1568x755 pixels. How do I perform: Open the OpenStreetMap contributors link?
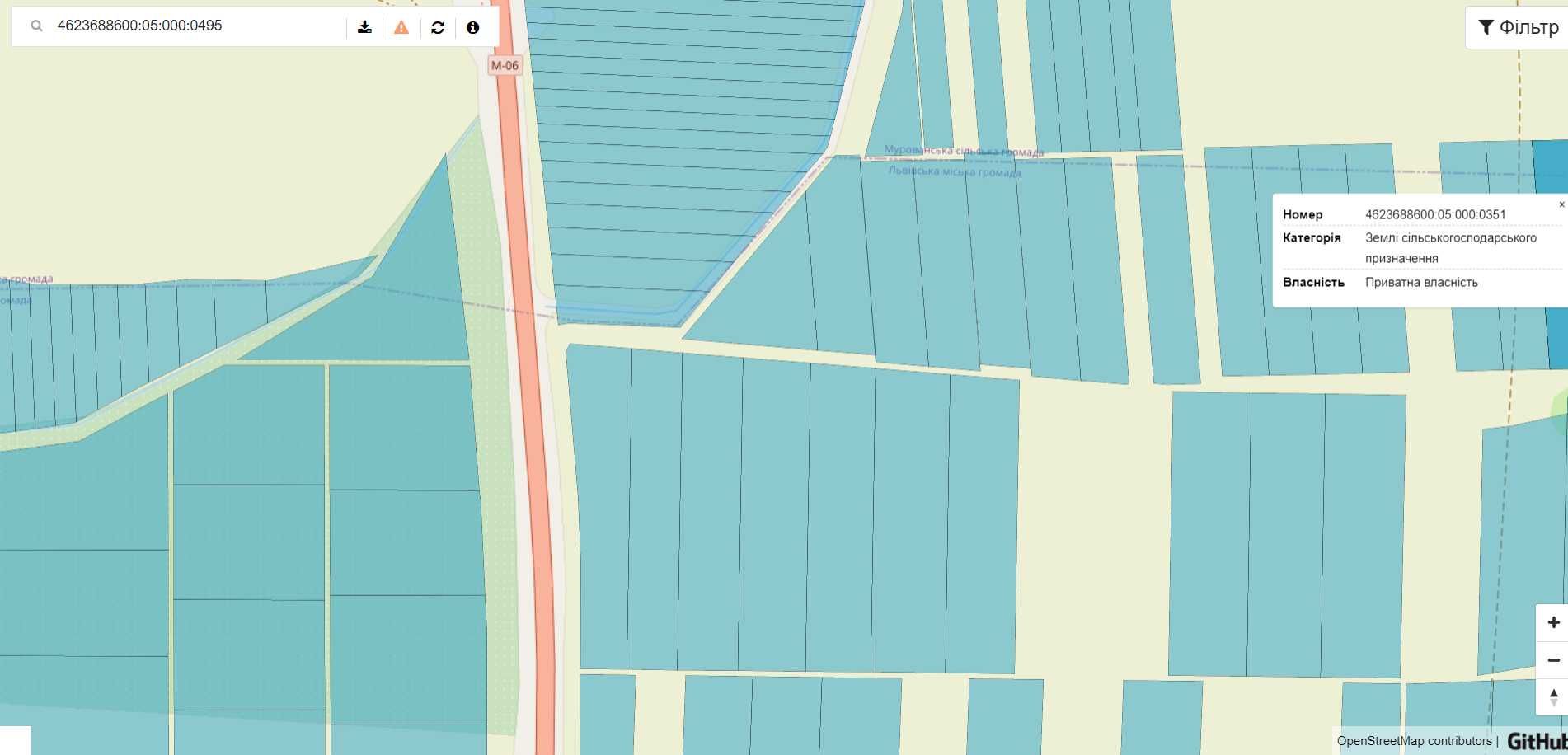coord(1414,741)
